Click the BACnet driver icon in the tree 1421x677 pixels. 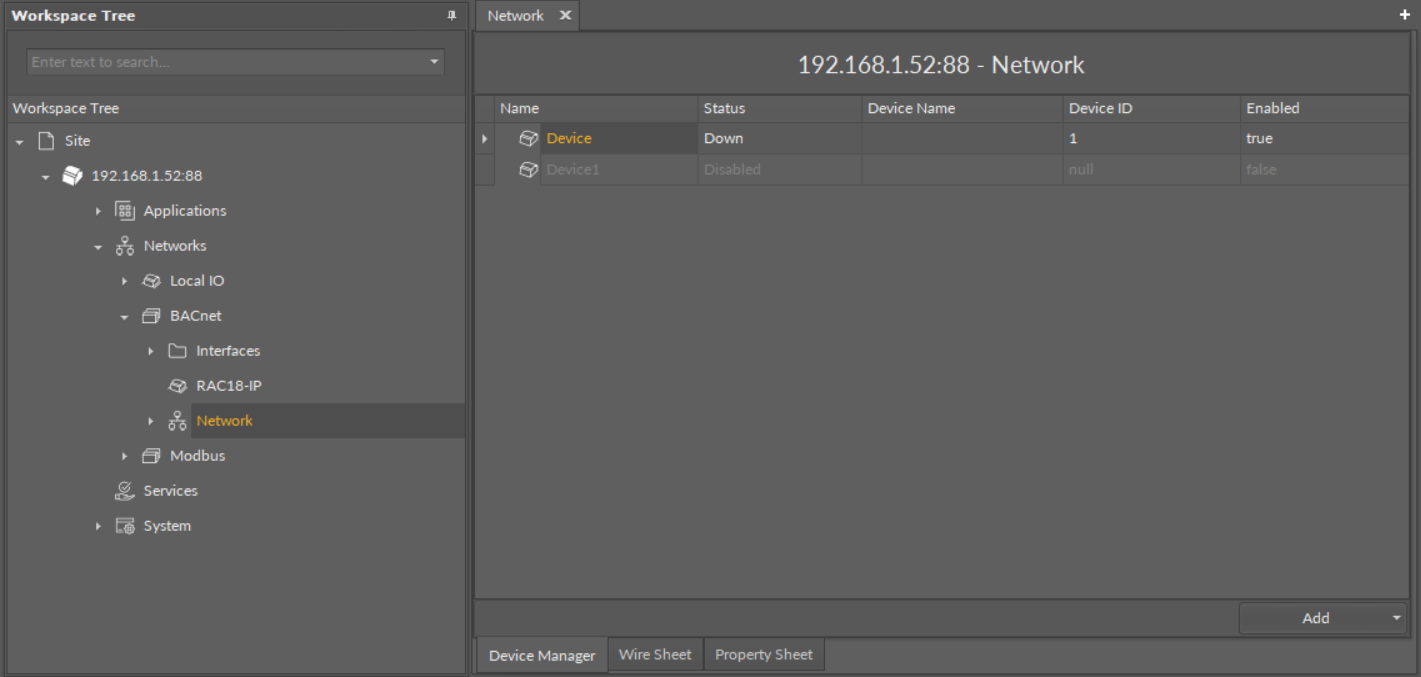pos(151,315)
